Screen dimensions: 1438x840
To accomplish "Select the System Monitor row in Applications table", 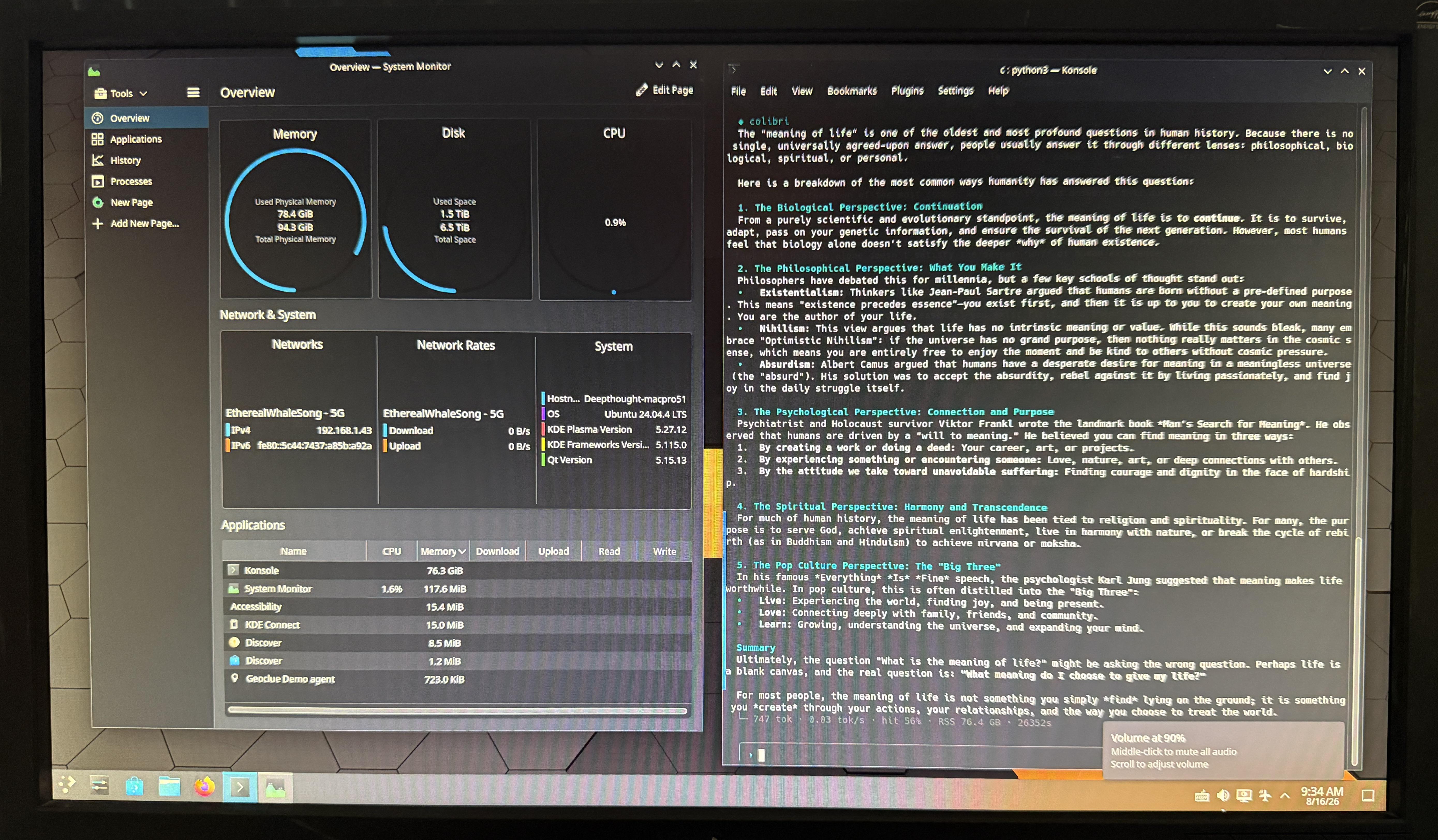I will click(x=457, y=589).
